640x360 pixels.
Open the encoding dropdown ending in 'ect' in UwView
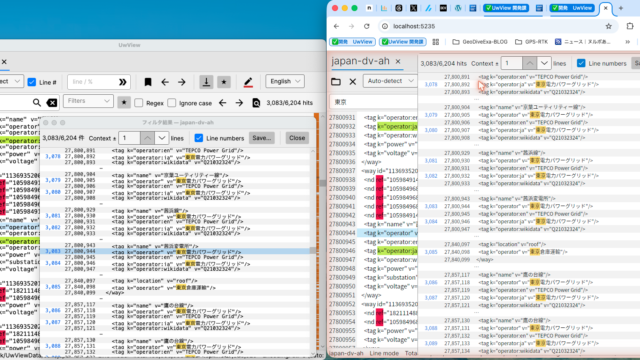(11, 81)
